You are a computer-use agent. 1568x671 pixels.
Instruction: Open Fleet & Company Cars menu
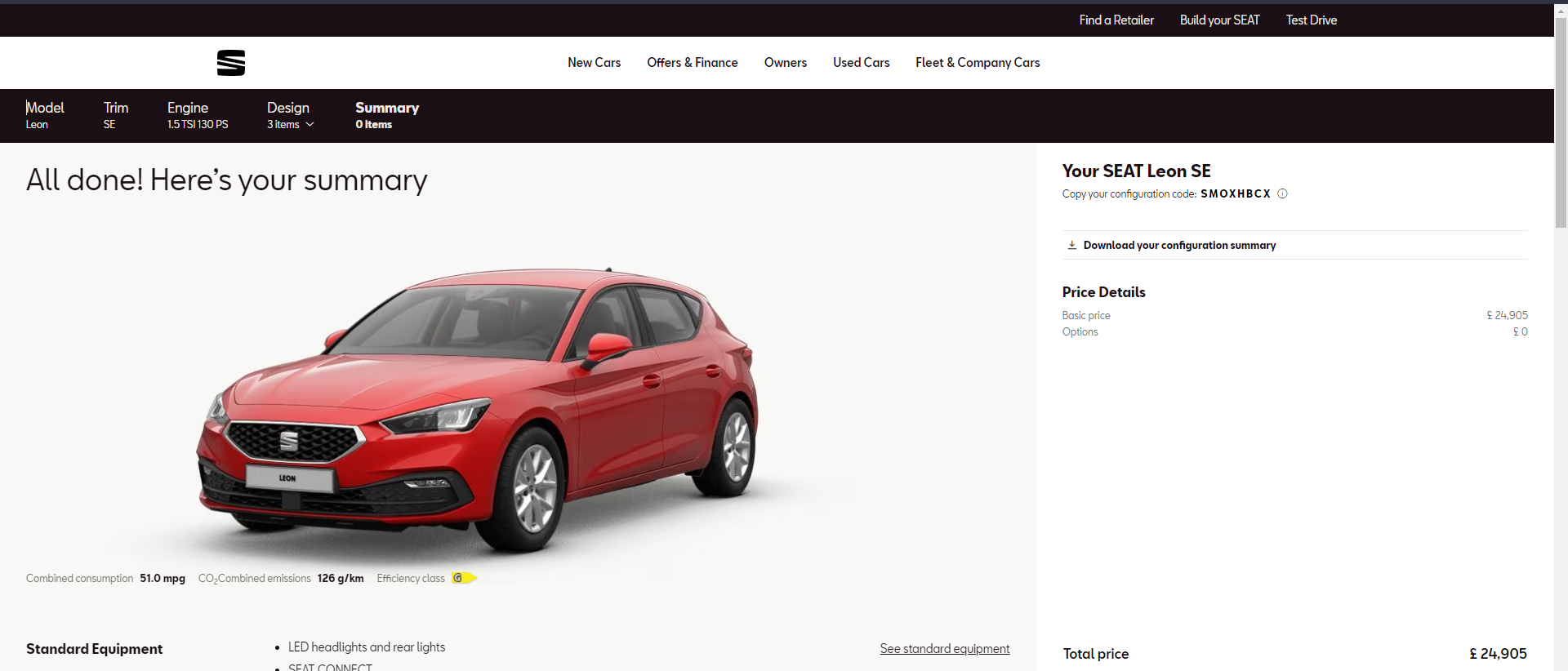[978, 63]
